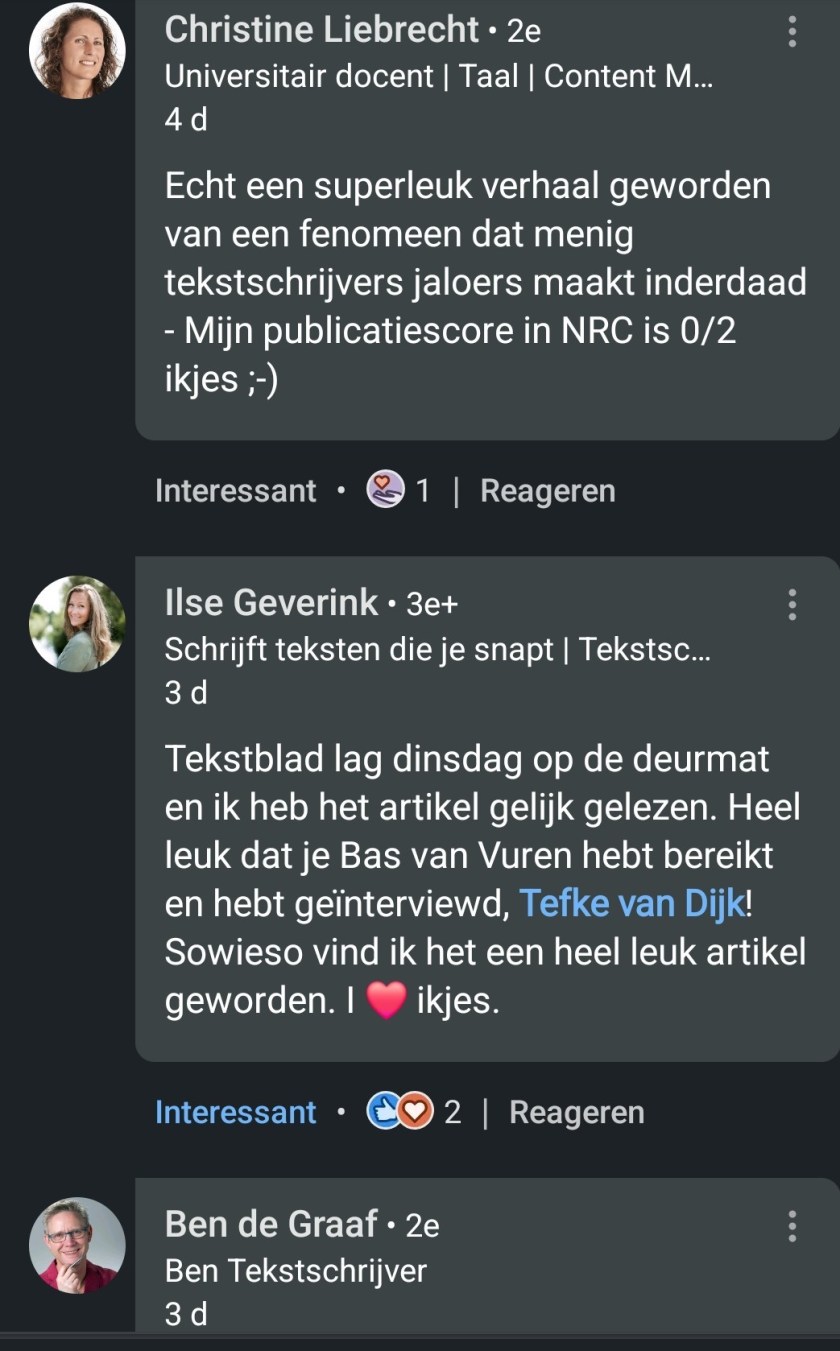Click the reaction count 2 on Ilse's comment
840x1351 pixels.
[453, 1113]
